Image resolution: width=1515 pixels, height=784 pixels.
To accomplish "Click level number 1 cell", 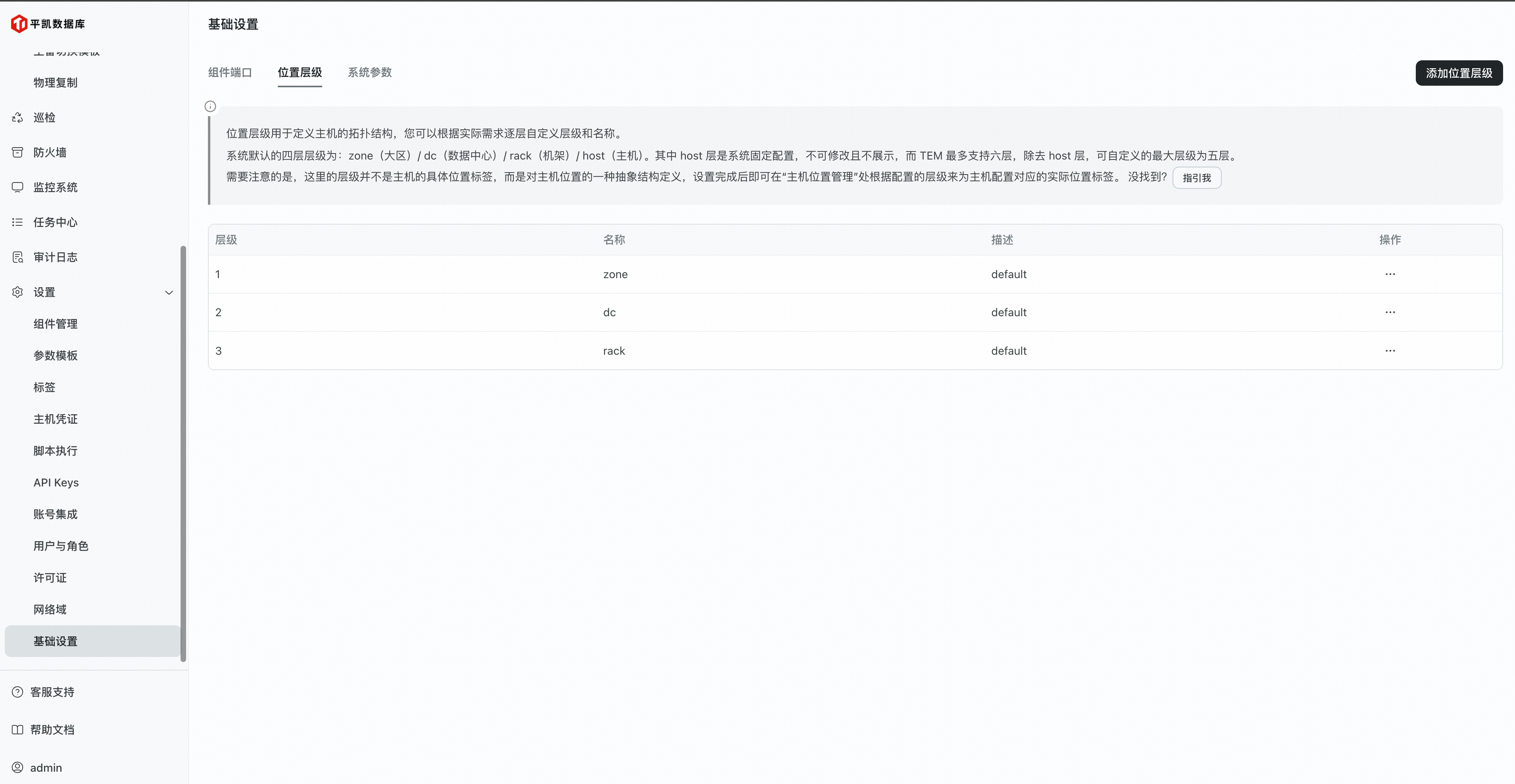I will pyautogui.click(x=217, y=274).
